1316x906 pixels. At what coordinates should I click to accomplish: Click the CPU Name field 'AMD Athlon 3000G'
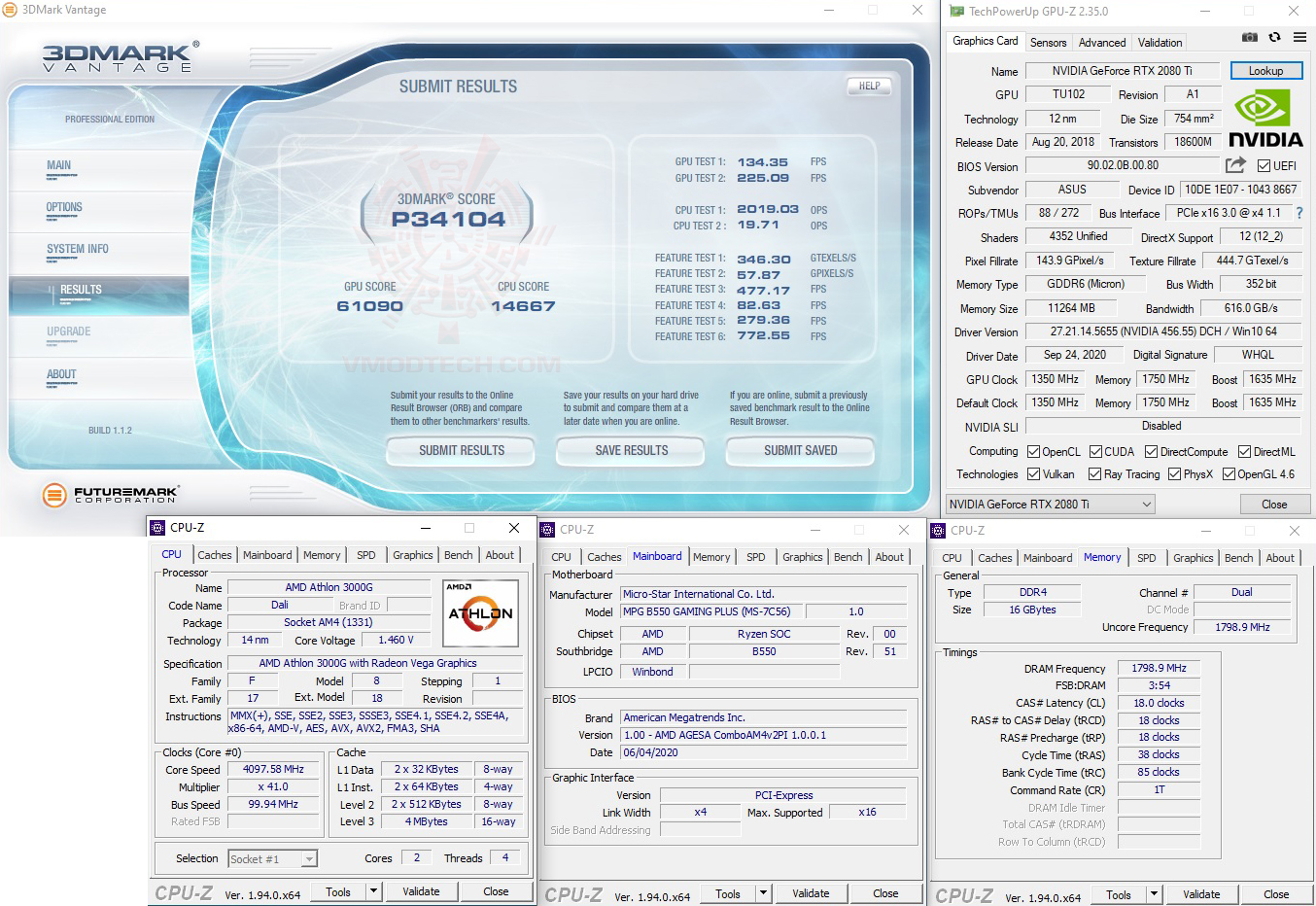click(329, 587)
